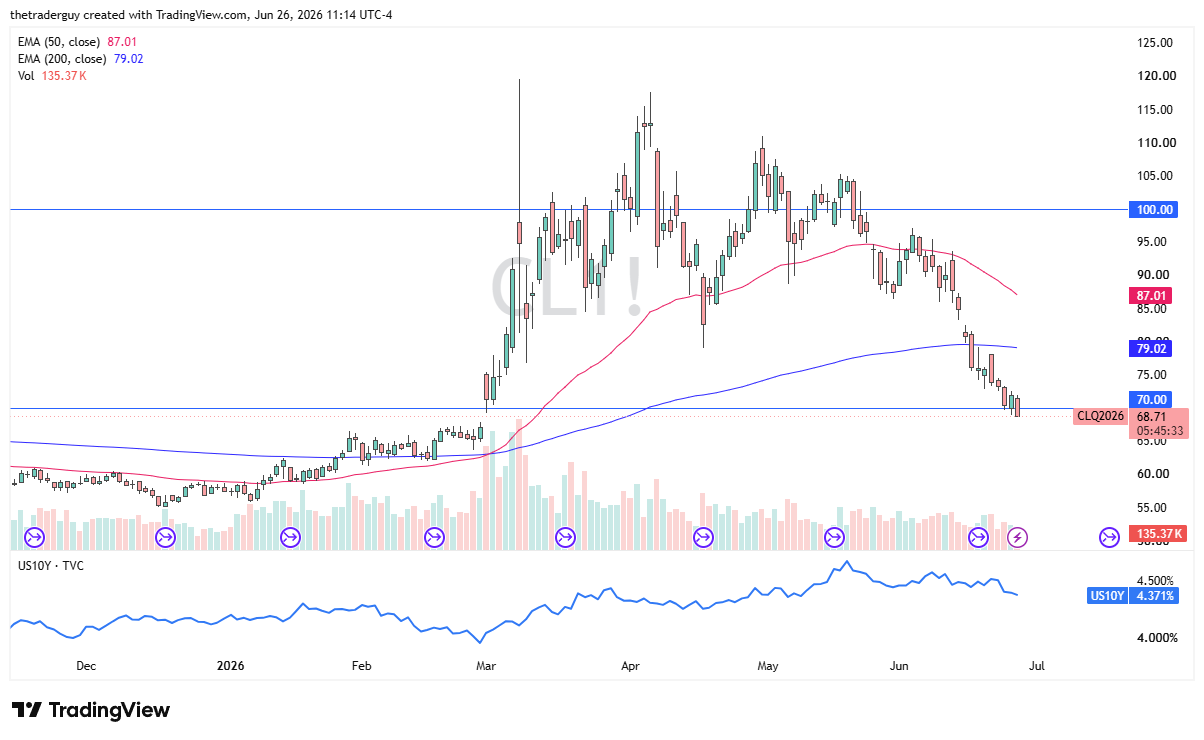The image size is (1204, 740).
Task: Click the CLQ2026 symbol label
Action: 1100,416
